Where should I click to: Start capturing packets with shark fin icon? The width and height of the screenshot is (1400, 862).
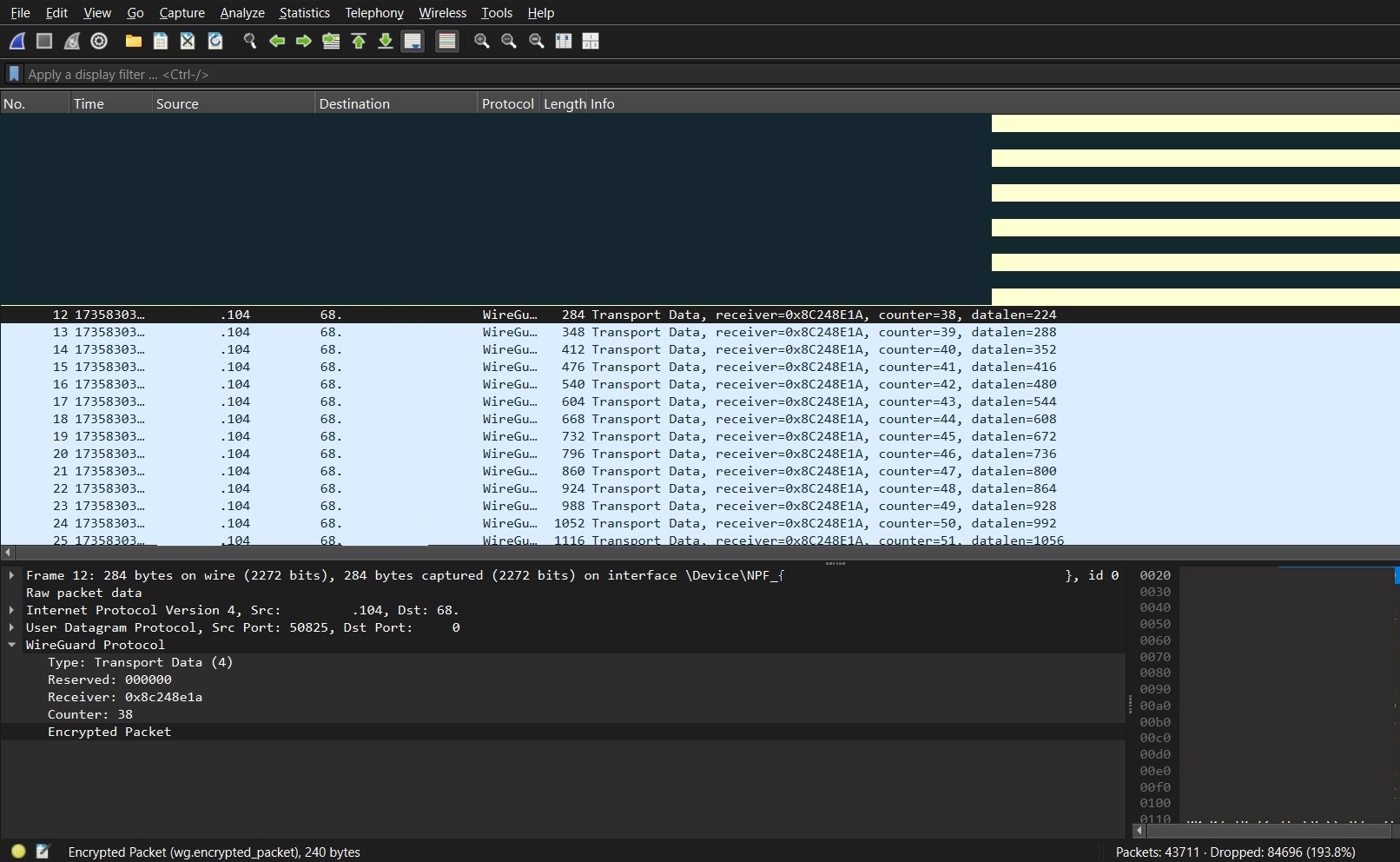click(x=17, y=41)
